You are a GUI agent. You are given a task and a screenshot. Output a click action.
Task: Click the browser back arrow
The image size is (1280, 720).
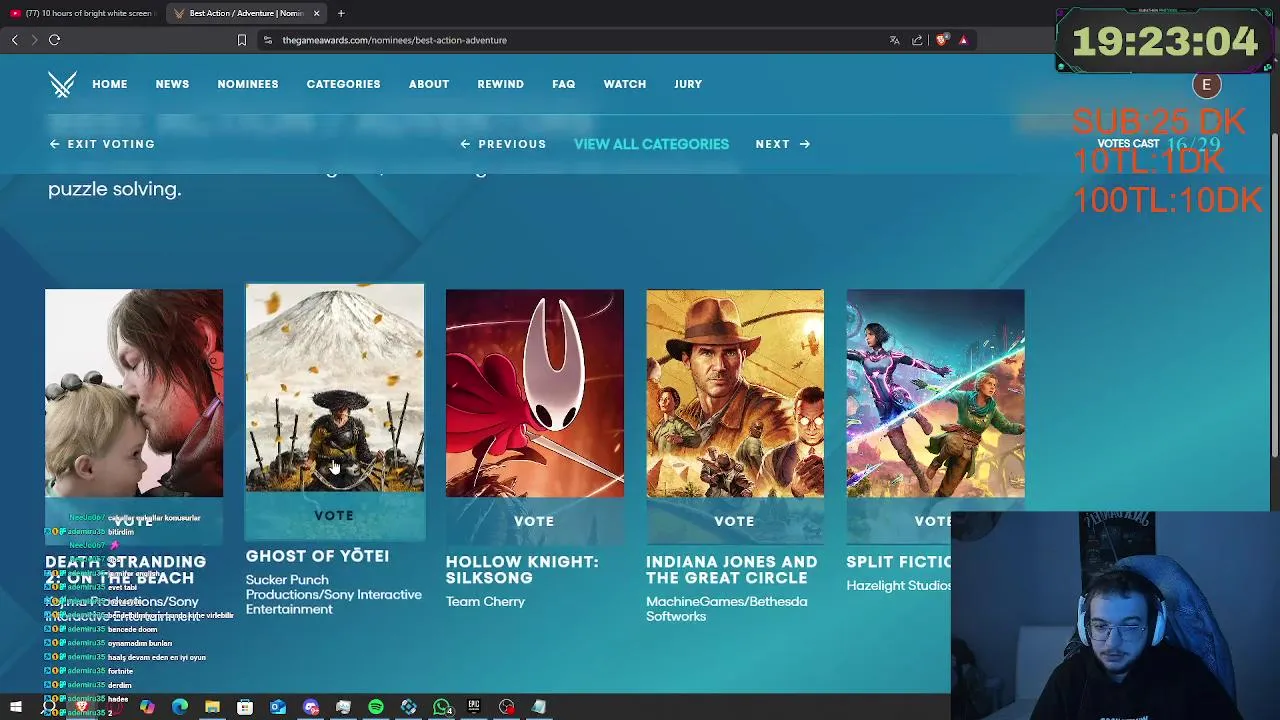click(x=14, y=40)
